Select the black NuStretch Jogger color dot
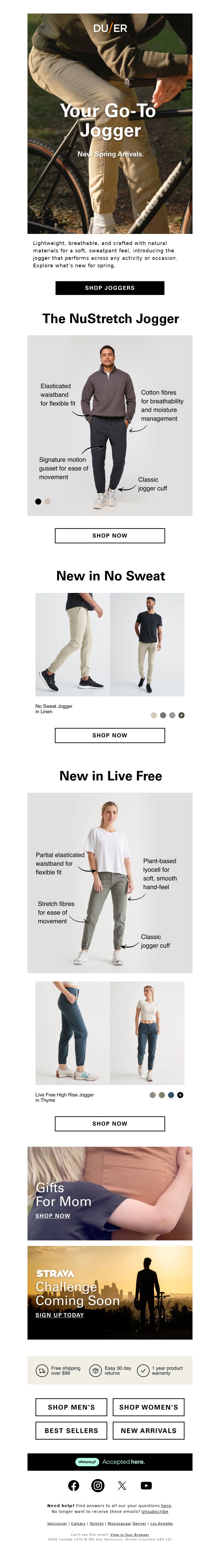This screenshot has width=220, height=1568. pos(38,501)
